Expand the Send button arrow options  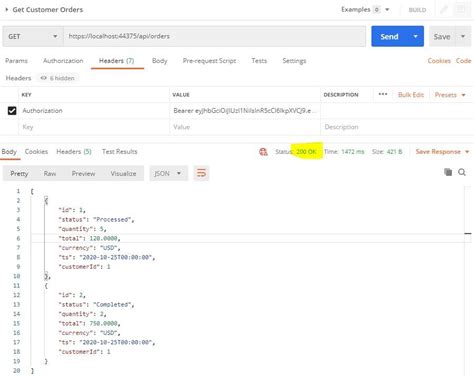415,36
